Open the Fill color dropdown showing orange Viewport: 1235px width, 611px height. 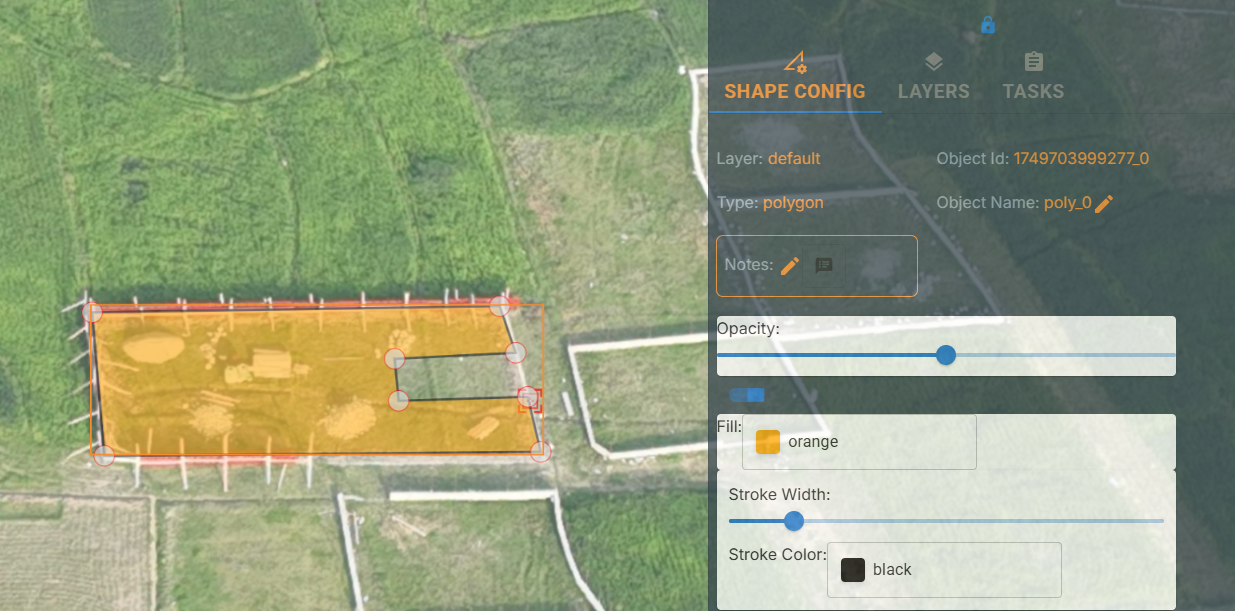tap(859, 442)
